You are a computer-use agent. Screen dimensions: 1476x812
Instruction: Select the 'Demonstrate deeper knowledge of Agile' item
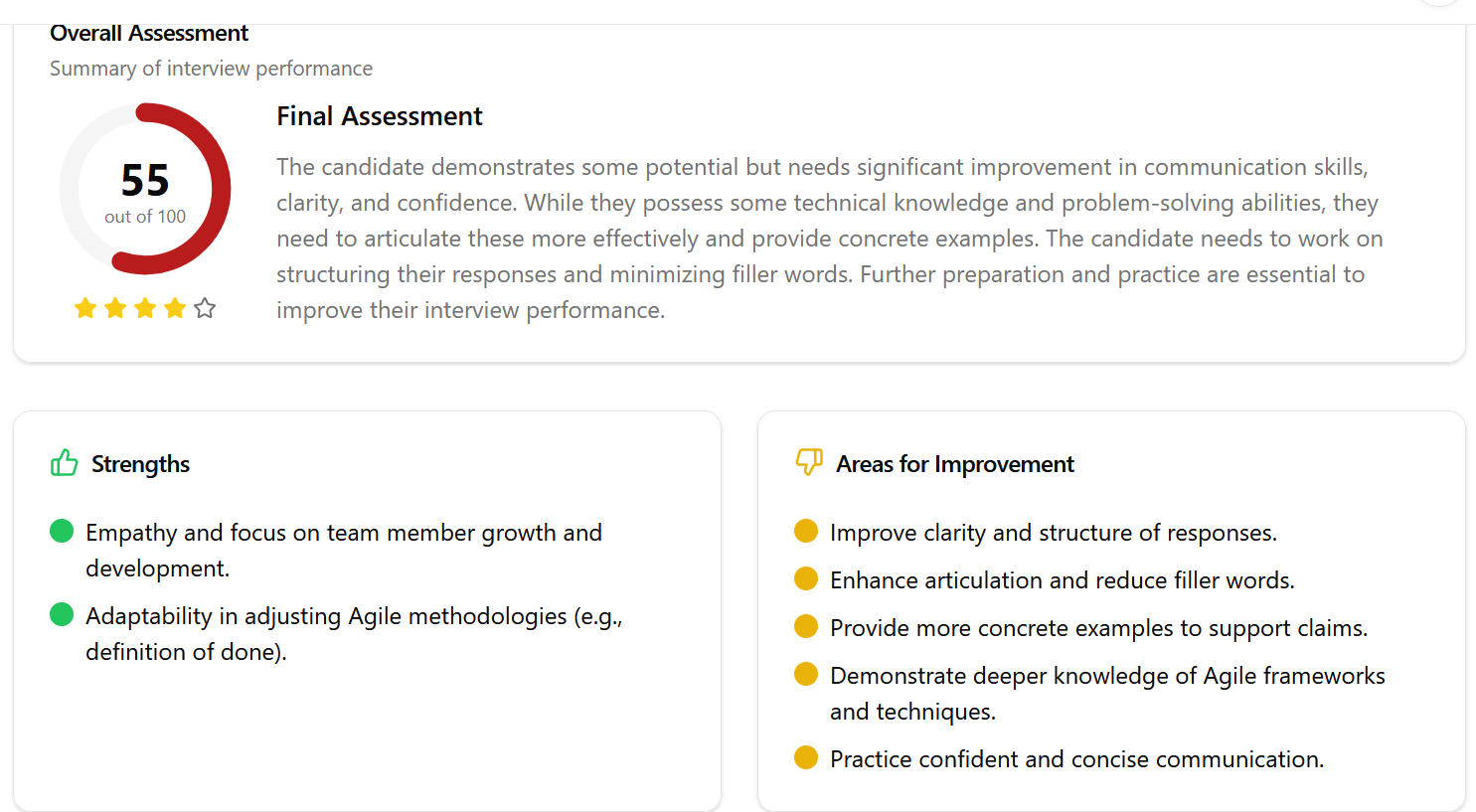tap(1107, 676)
